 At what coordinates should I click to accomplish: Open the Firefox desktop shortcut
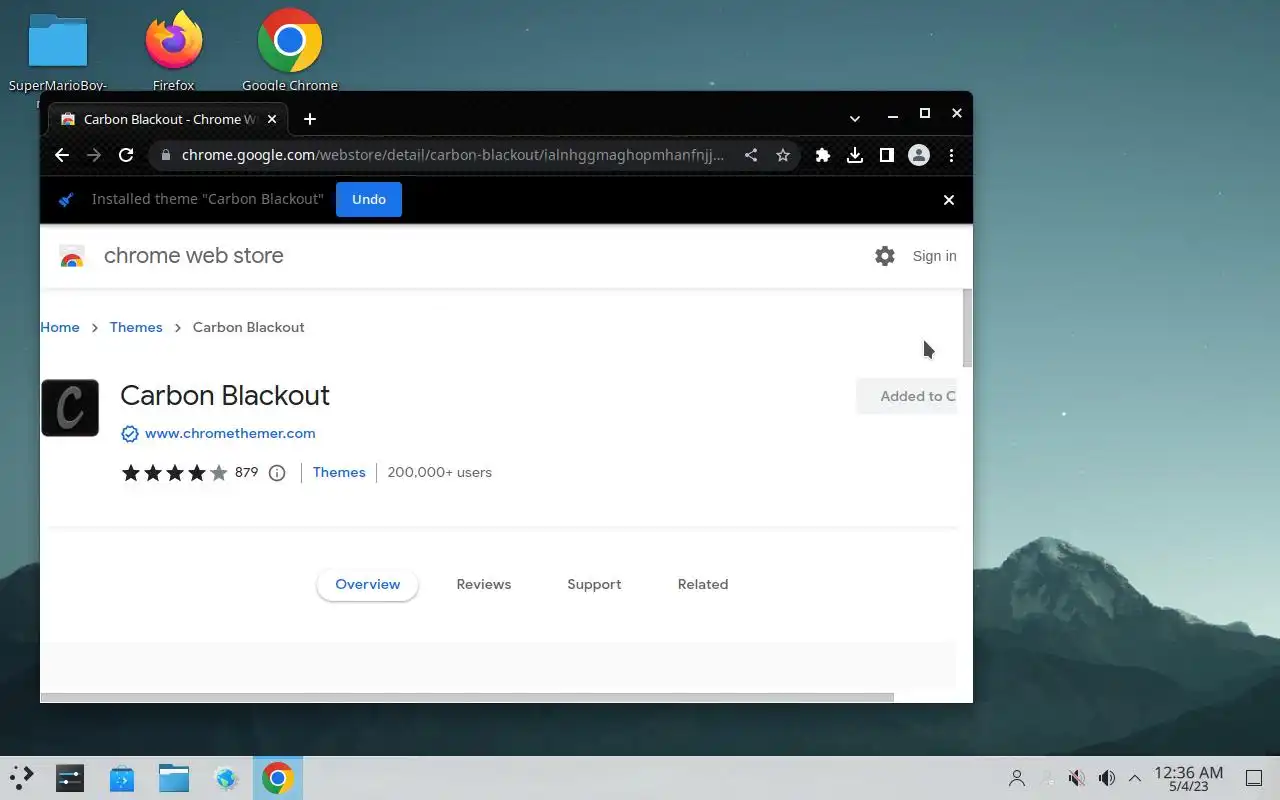pos(174,52)
